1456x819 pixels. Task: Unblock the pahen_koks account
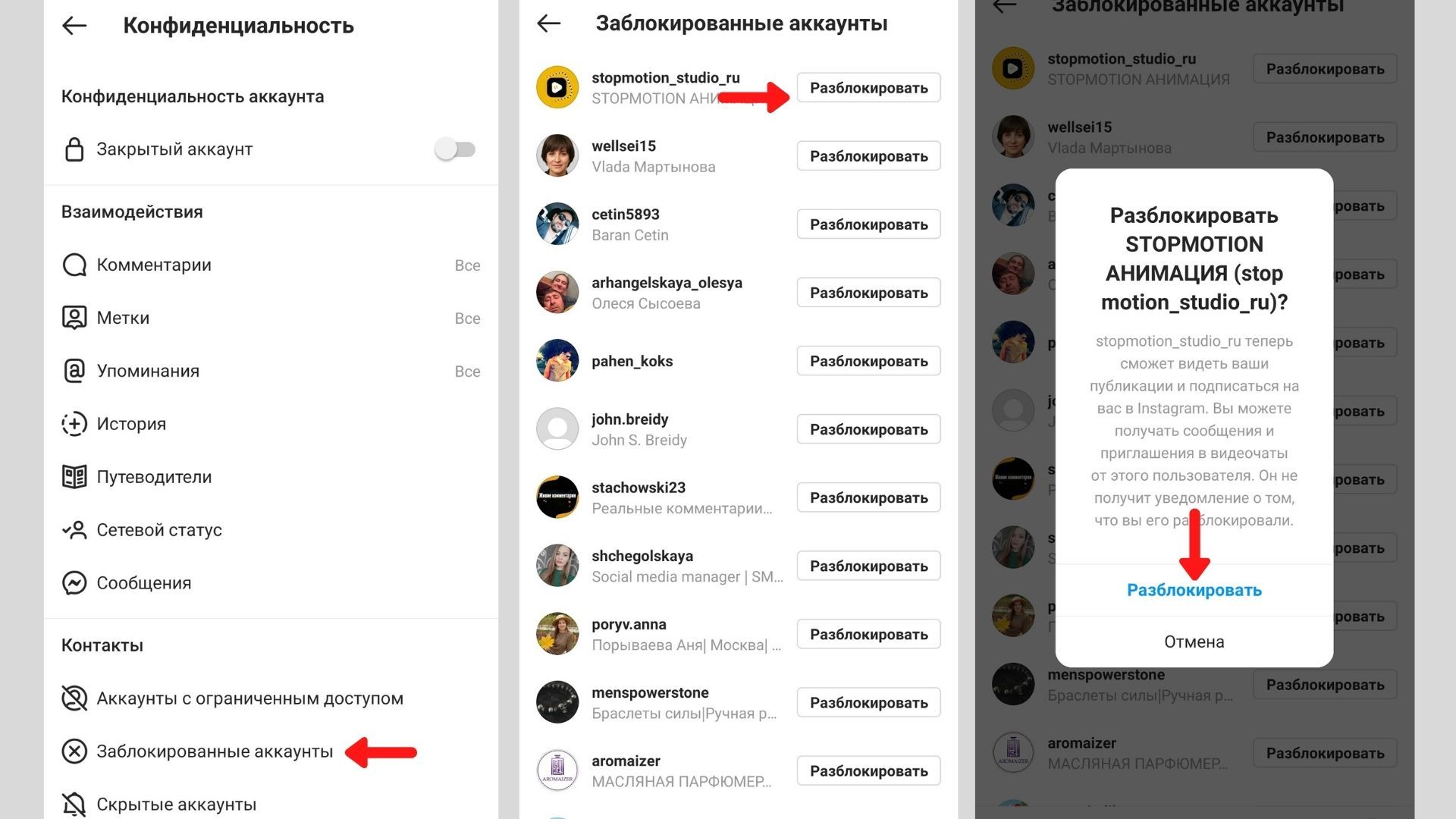(x=868, y=361)
